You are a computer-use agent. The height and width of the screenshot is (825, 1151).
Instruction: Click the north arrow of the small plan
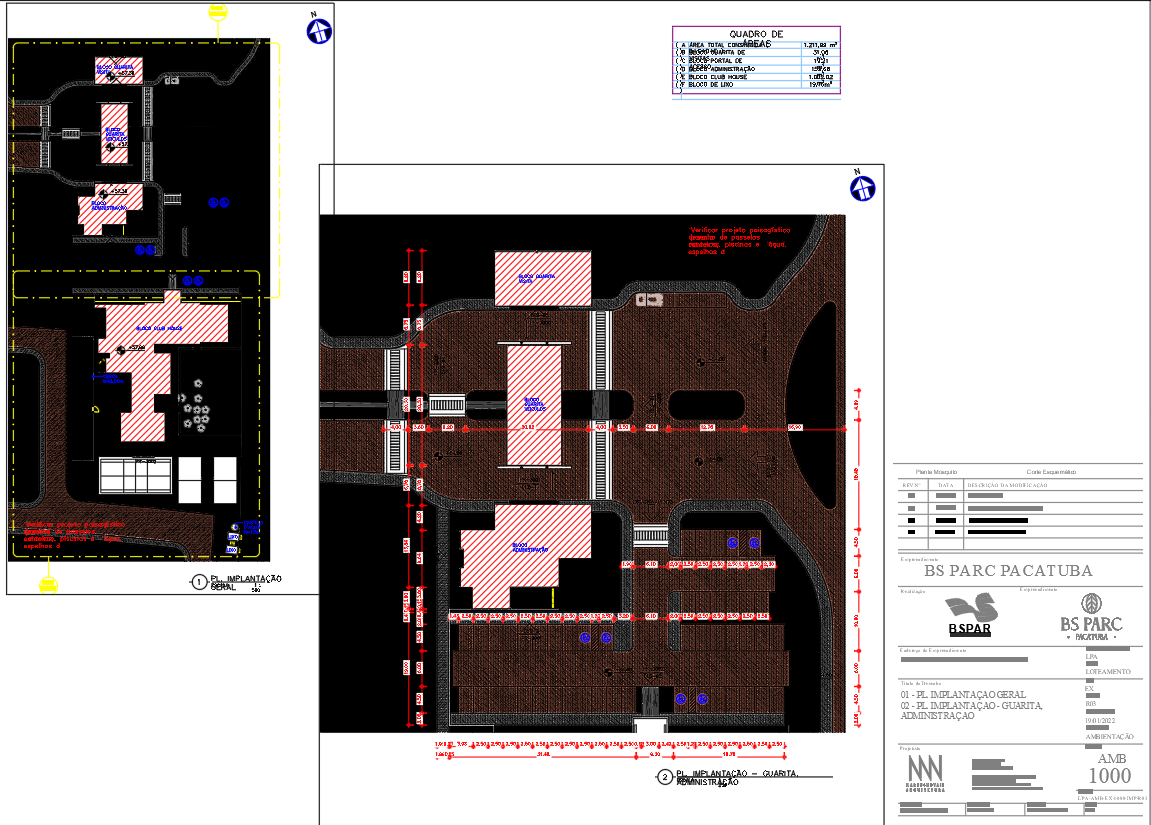pos(319,32)
